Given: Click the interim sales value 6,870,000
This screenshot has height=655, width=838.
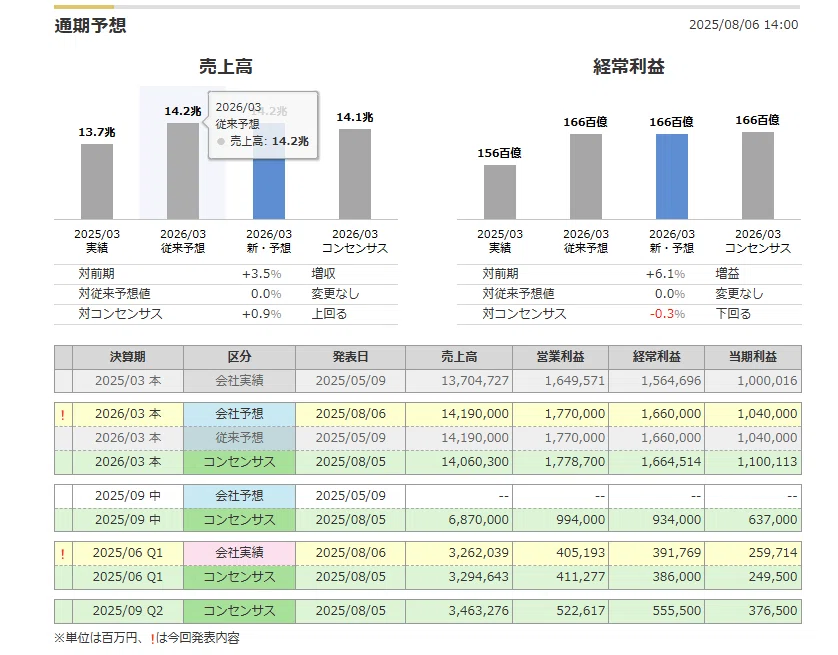Looking at the screenshot, I should pyautogui.click(x=479, y=520).
